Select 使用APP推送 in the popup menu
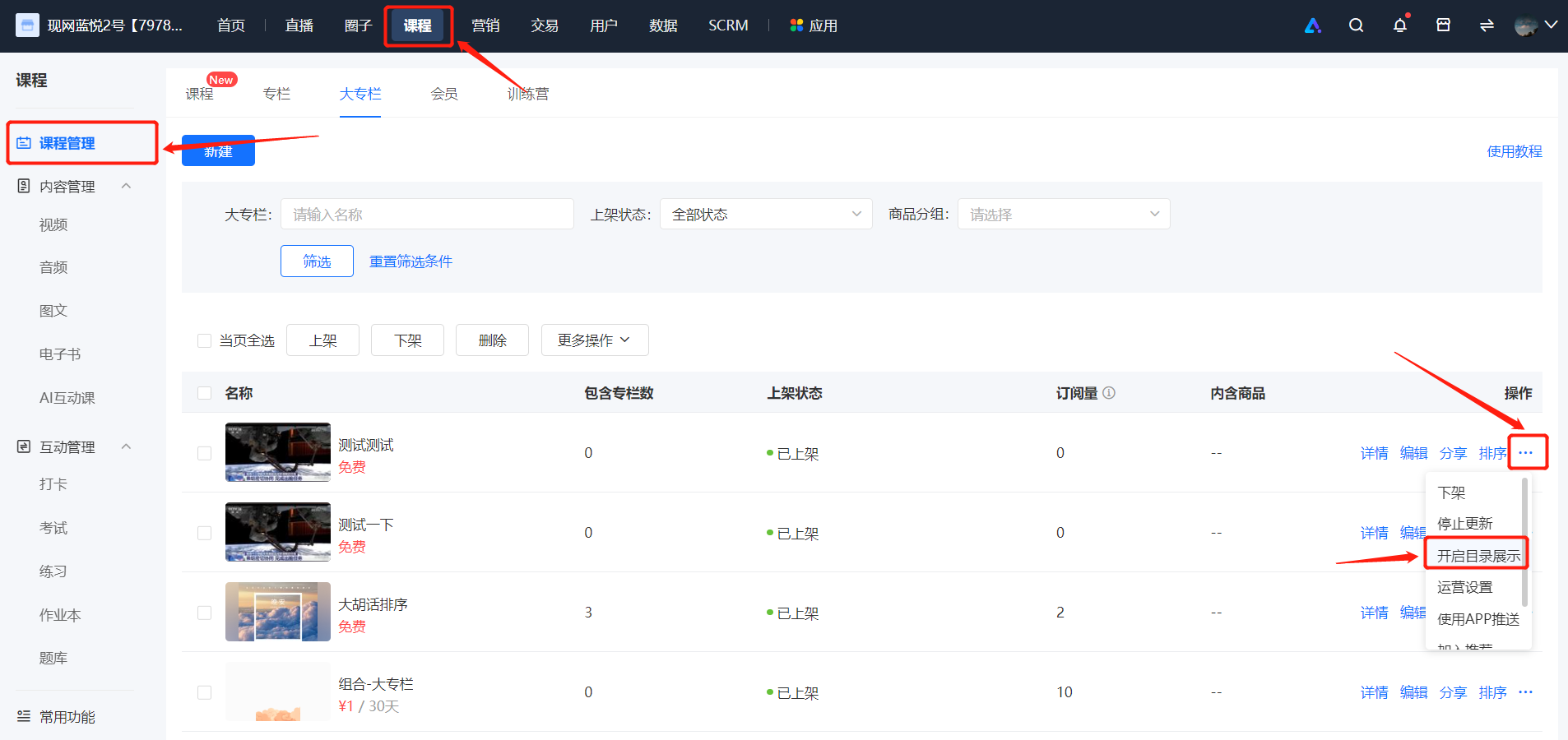The image size is (1568, 740). click(x=1478, y=619)
